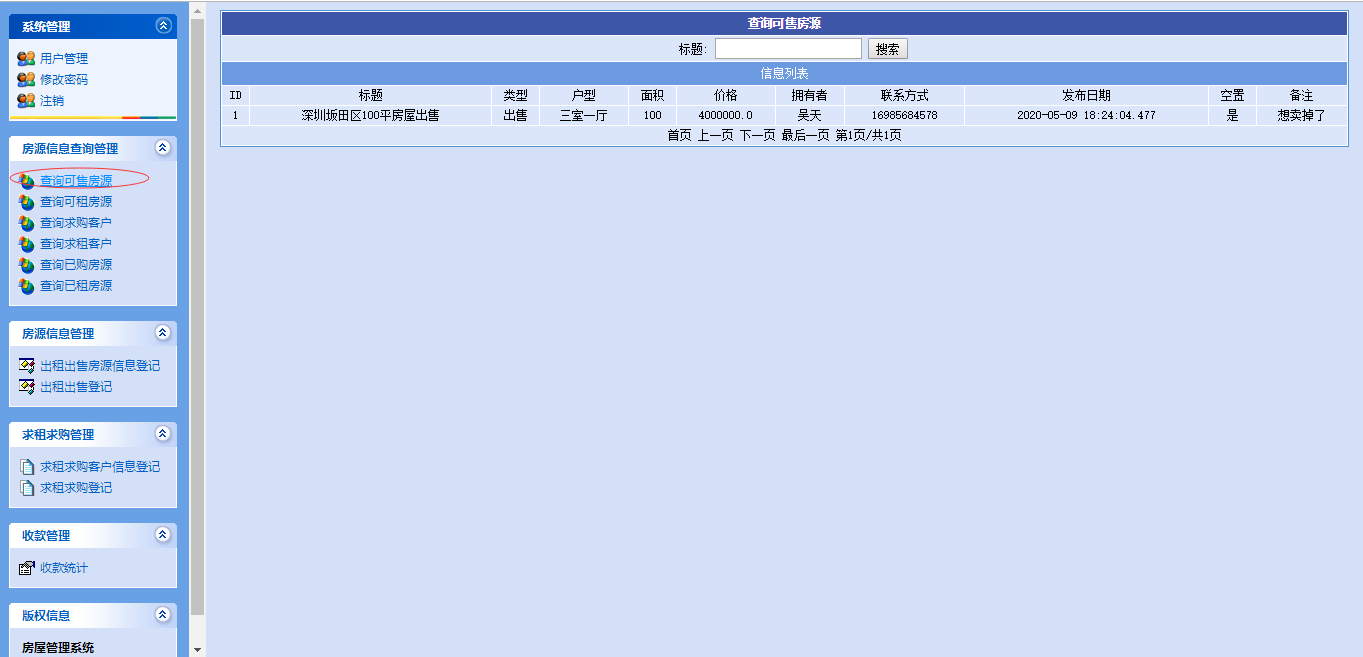Click the 发布日期 column header

point(1086,95)
